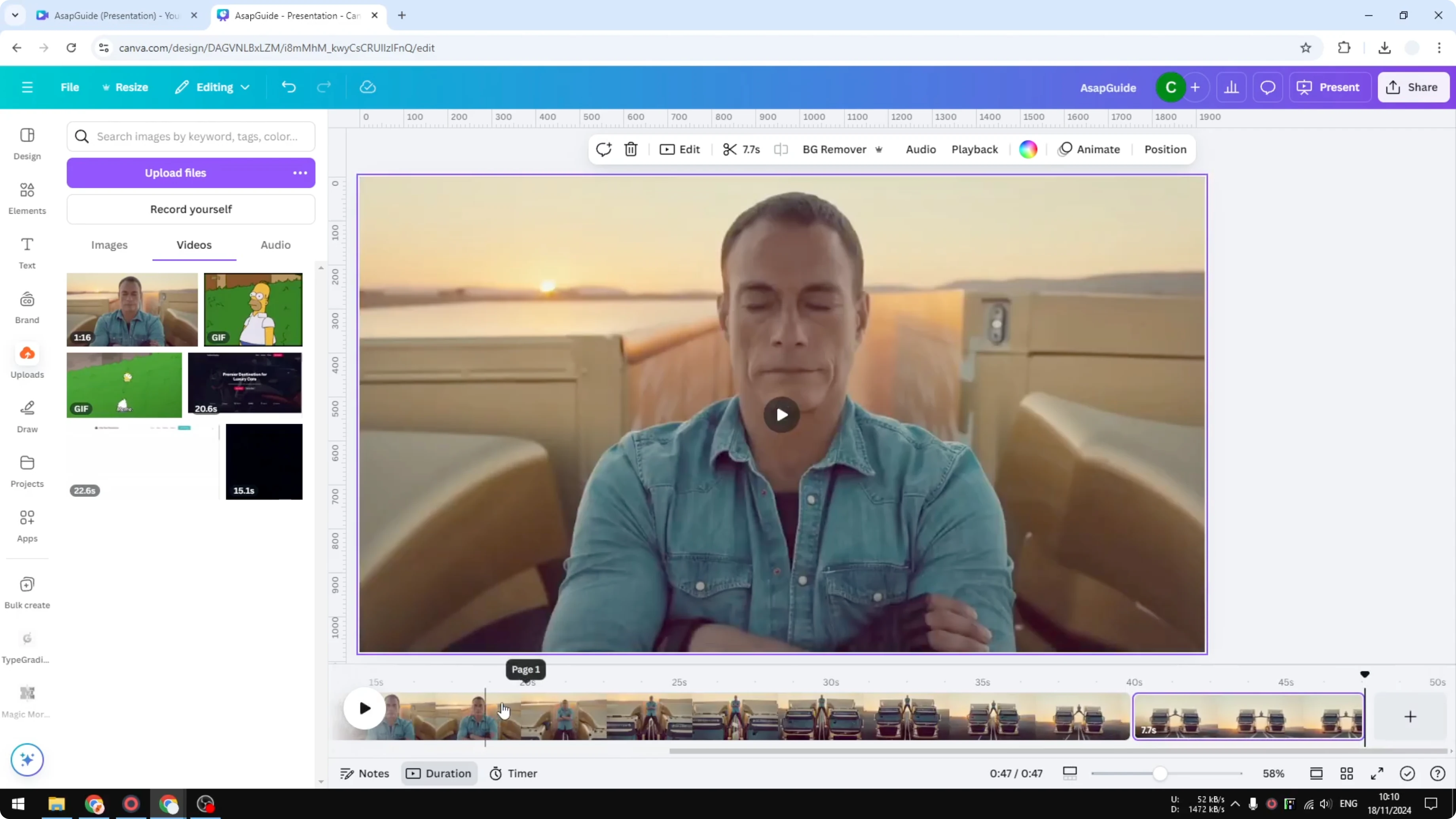Image resolution: width=1456 pixels, height=819 pixels.
Task: Select the Homer Simpson GIF thumbnail
Action: pos(253,309)
